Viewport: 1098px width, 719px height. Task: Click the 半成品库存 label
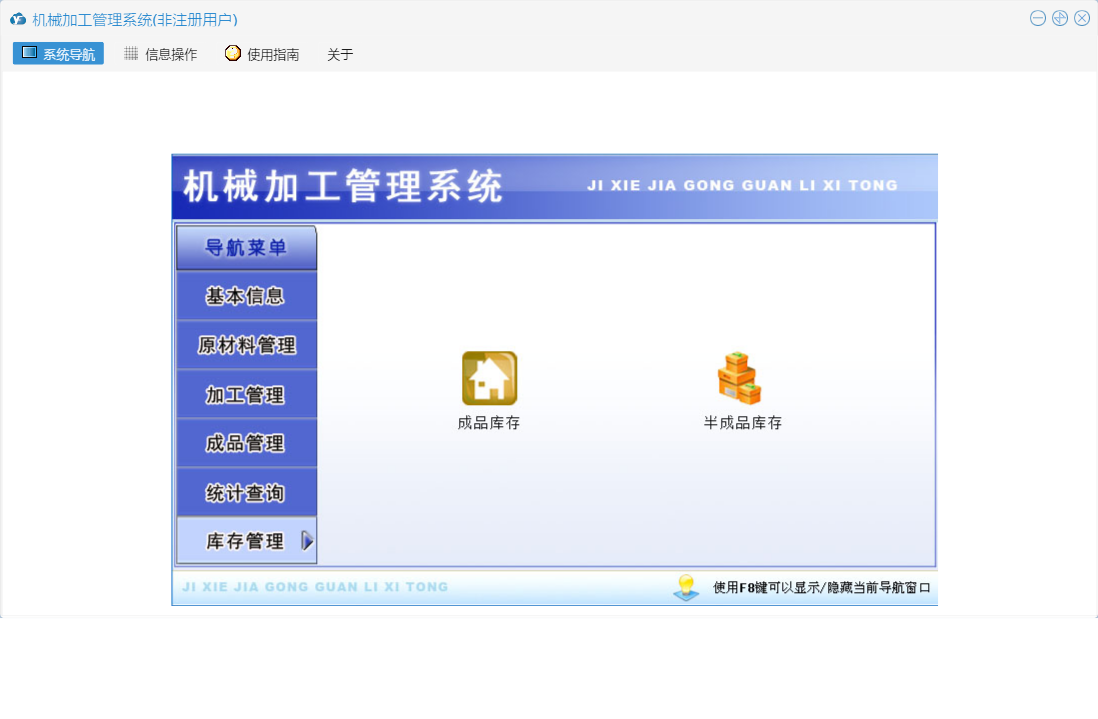[x=743, y=423]
